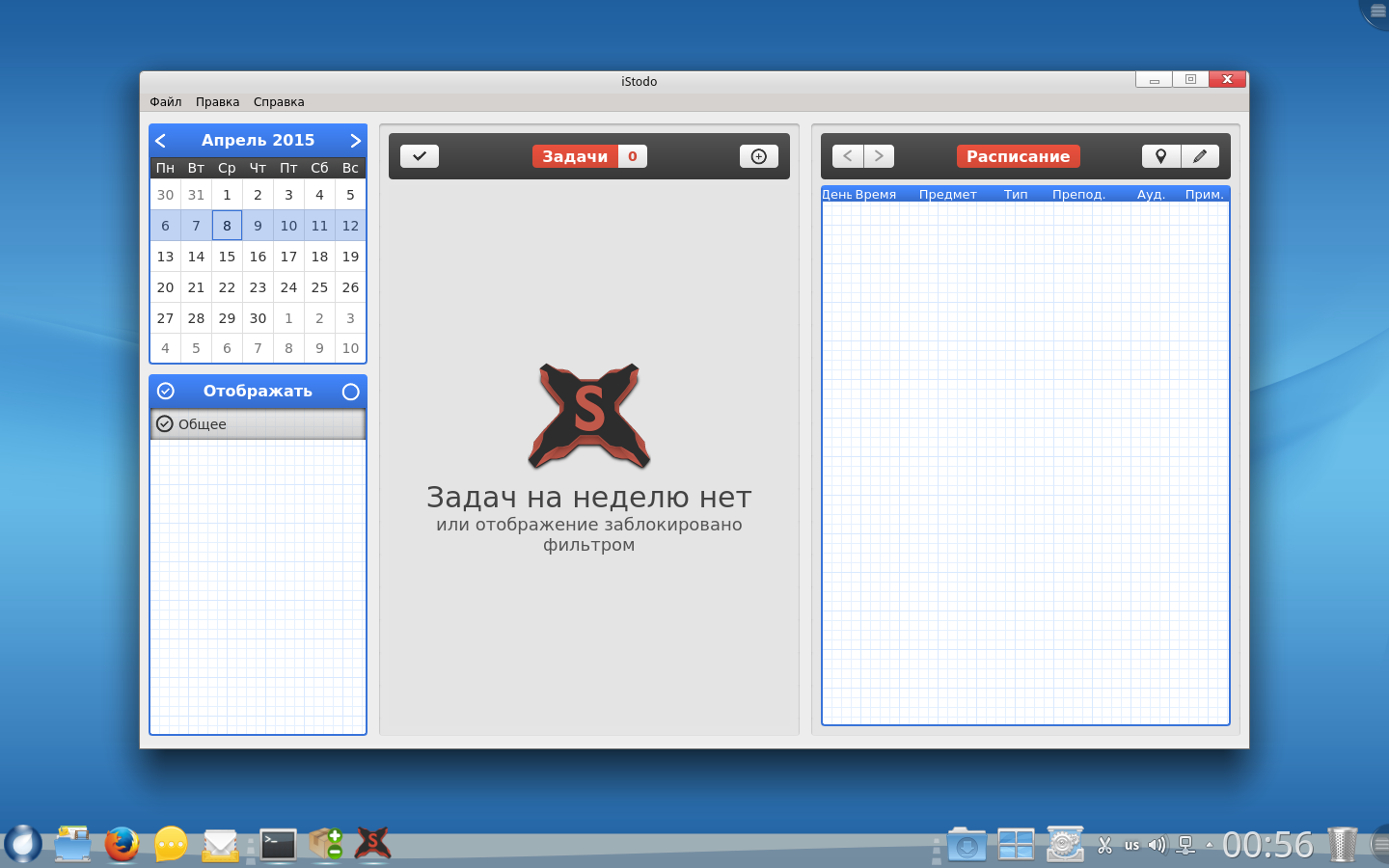Open Firefox from the taskbar
Viewport: 1389px width, 868px height.
(x=122, y=844)
